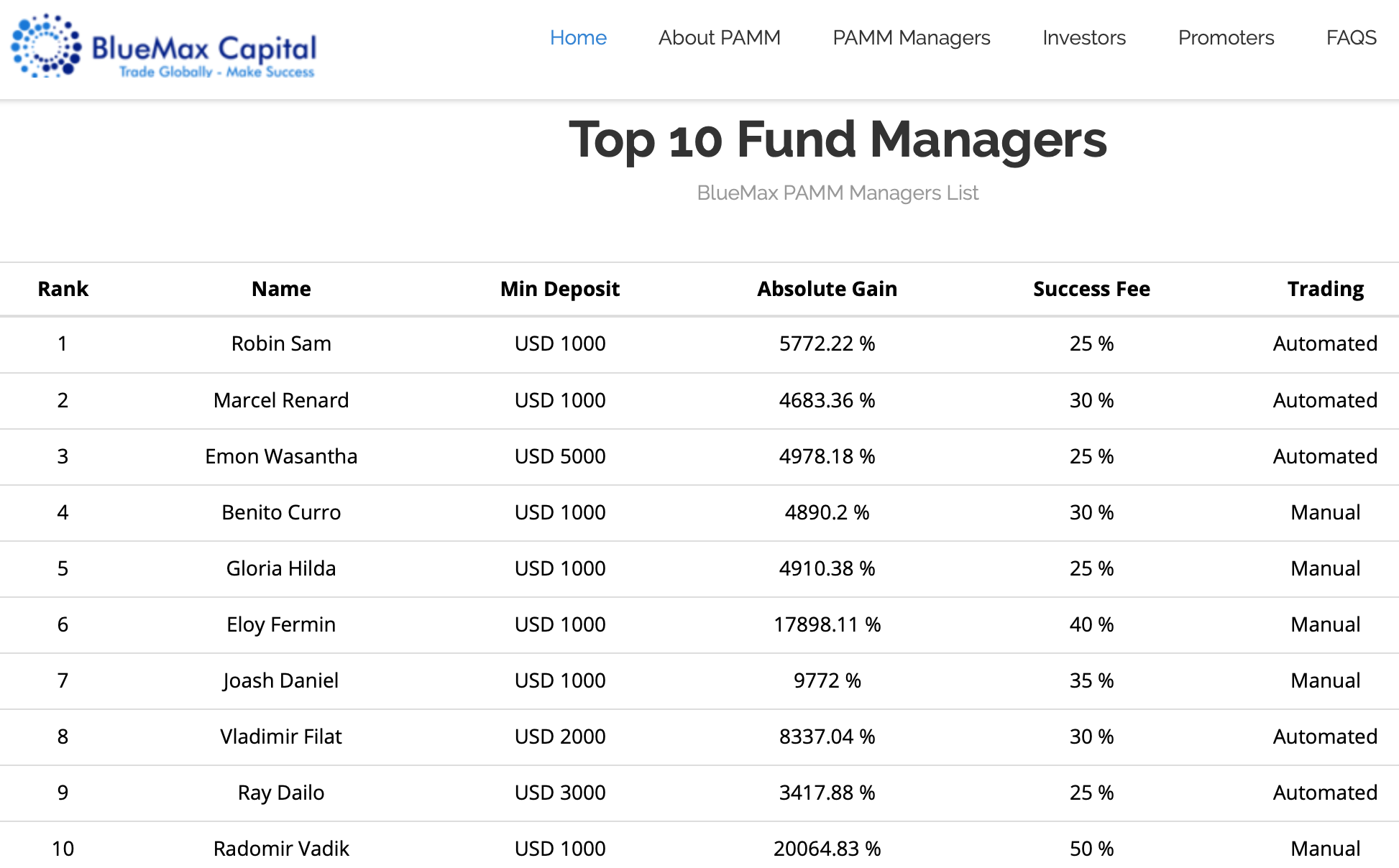The height and width of the screenshot is (868, 1399).
Task: Click USD 5000 min deposit for Emon Wasantha
Action: [x=560, y=456]
